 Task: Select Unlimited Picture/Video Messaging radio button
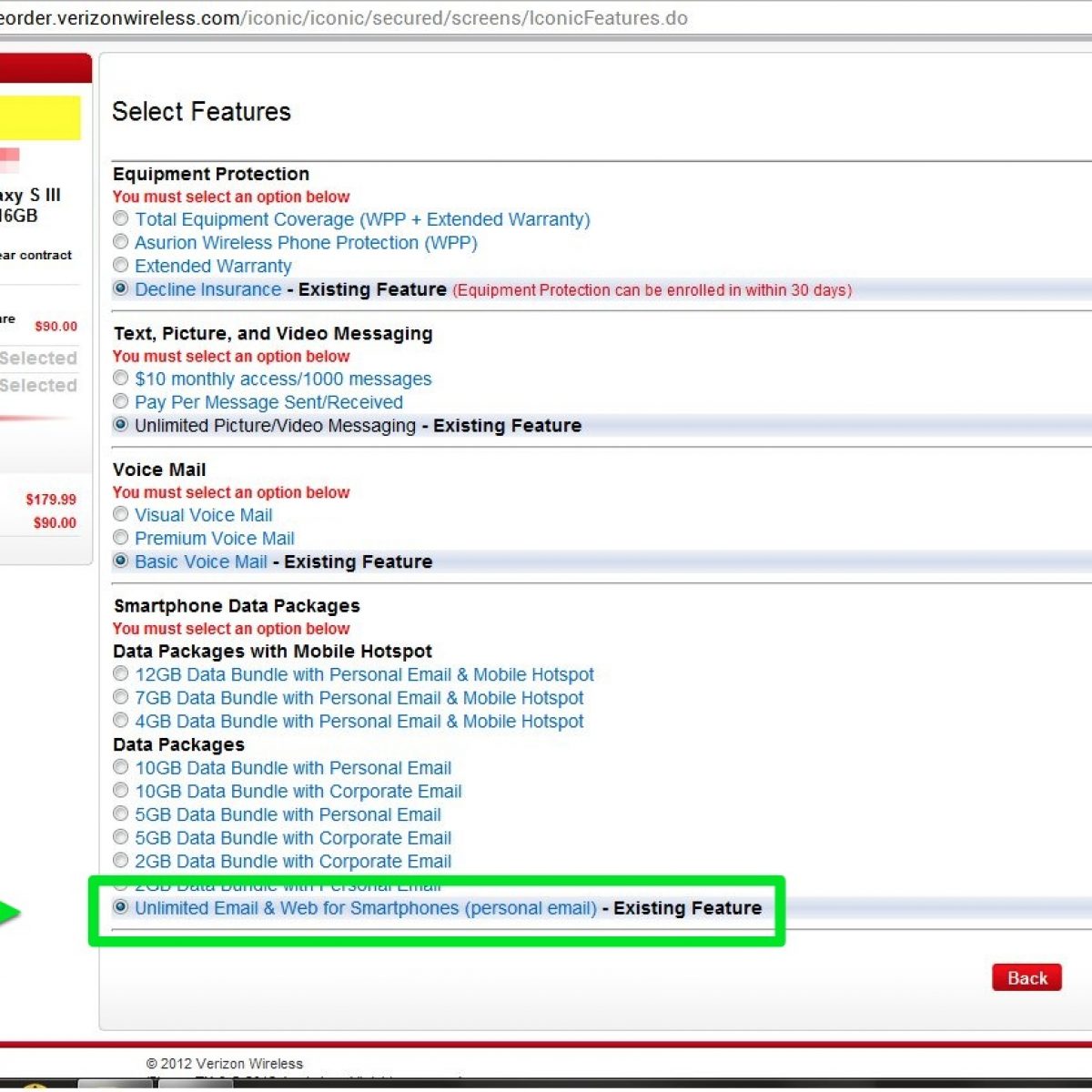click(120, 425)
